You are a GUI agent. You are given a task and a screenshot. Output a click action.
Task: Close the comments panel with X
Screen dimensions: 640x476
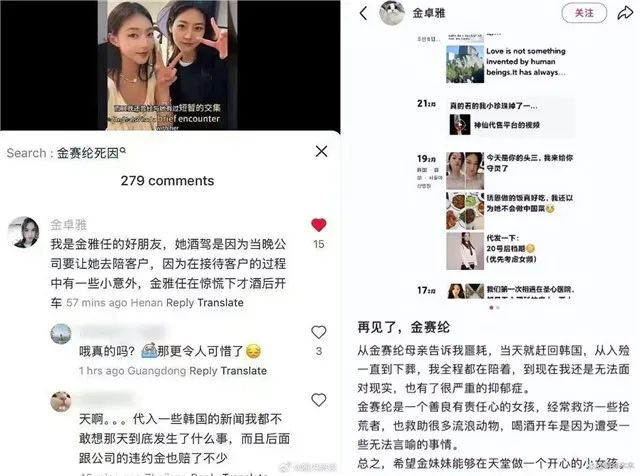click(321, 151)
